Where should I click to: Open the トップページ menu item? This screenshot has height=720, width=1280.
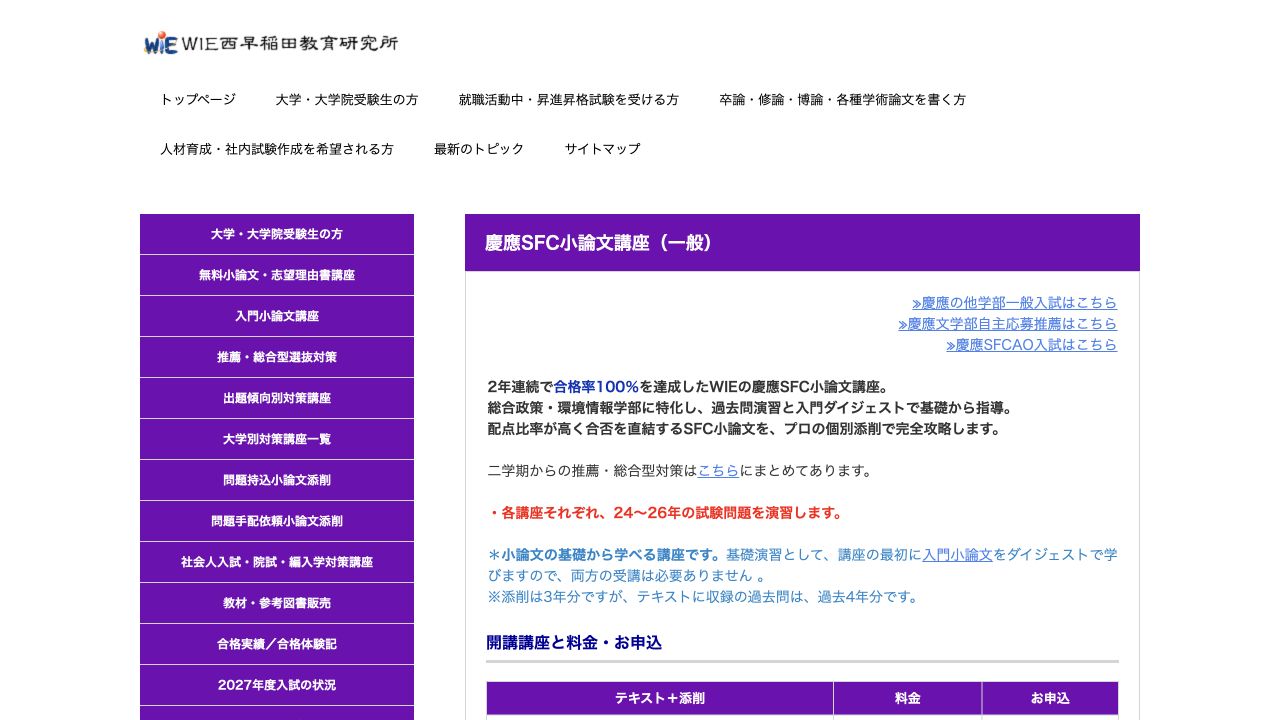point(198,100)
